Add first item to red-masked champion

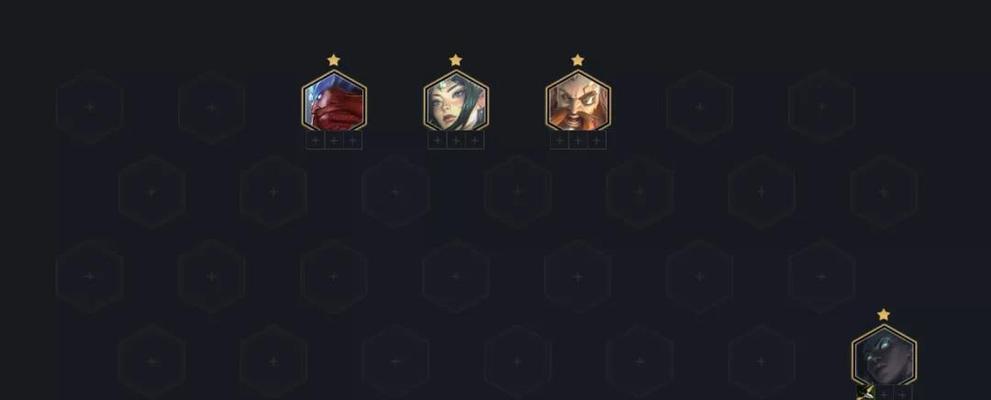pos(315,141)
